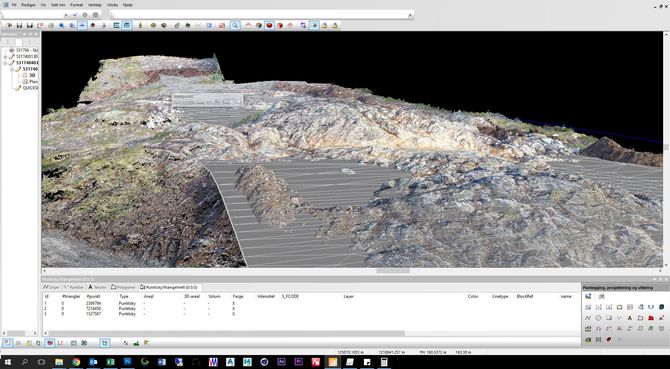Click the first icon in bottom-left toolbar
Image resolution: width=670 pixels, height=369 pixels.
click(7, 343)
